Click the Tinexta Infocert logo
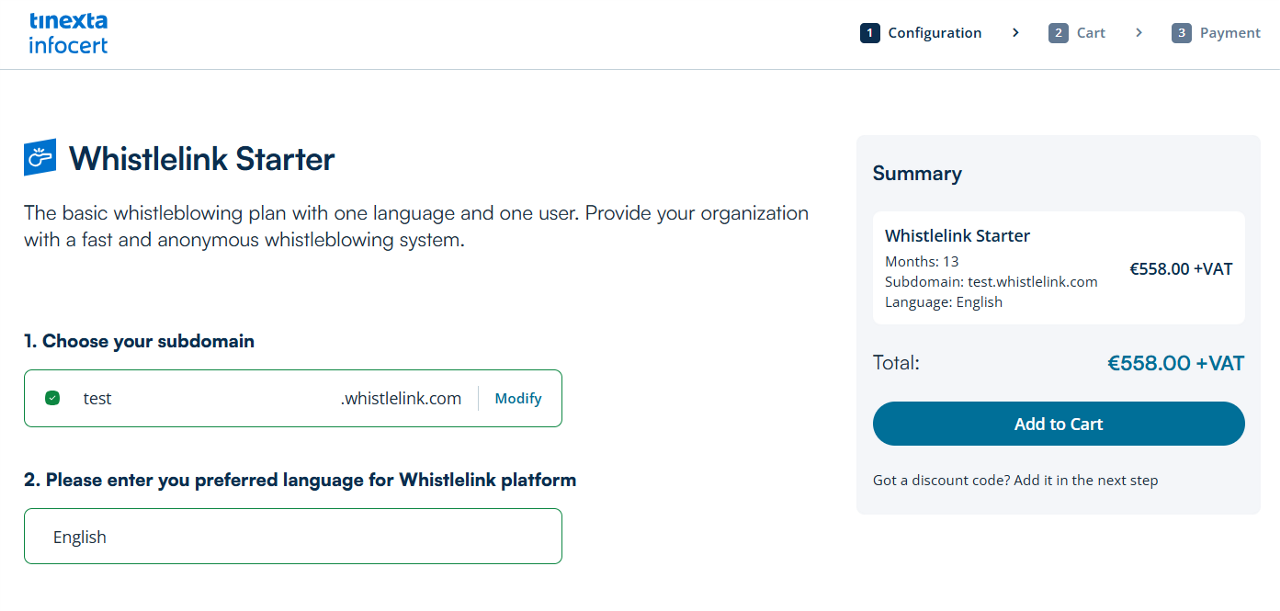1280x611 pixels. 68,33
